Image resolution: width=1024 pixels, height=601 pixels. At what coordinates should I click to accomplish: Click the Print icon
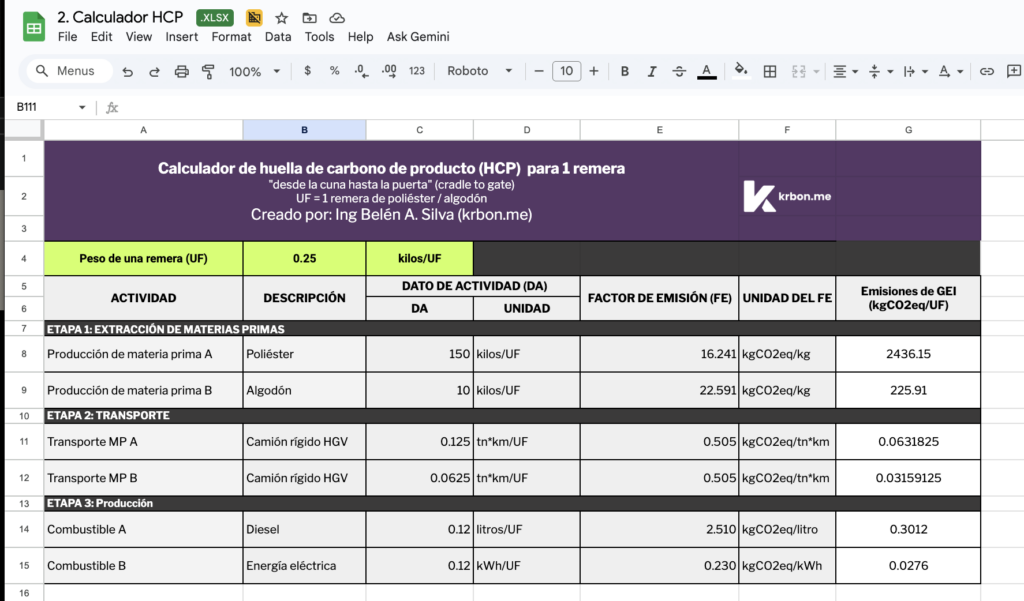coord(181,71)
